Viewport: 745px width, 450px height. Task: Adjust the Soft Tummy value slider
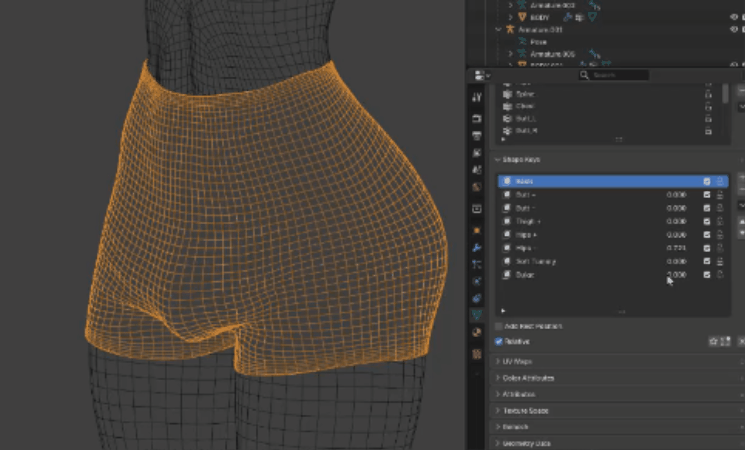point(676,261)
